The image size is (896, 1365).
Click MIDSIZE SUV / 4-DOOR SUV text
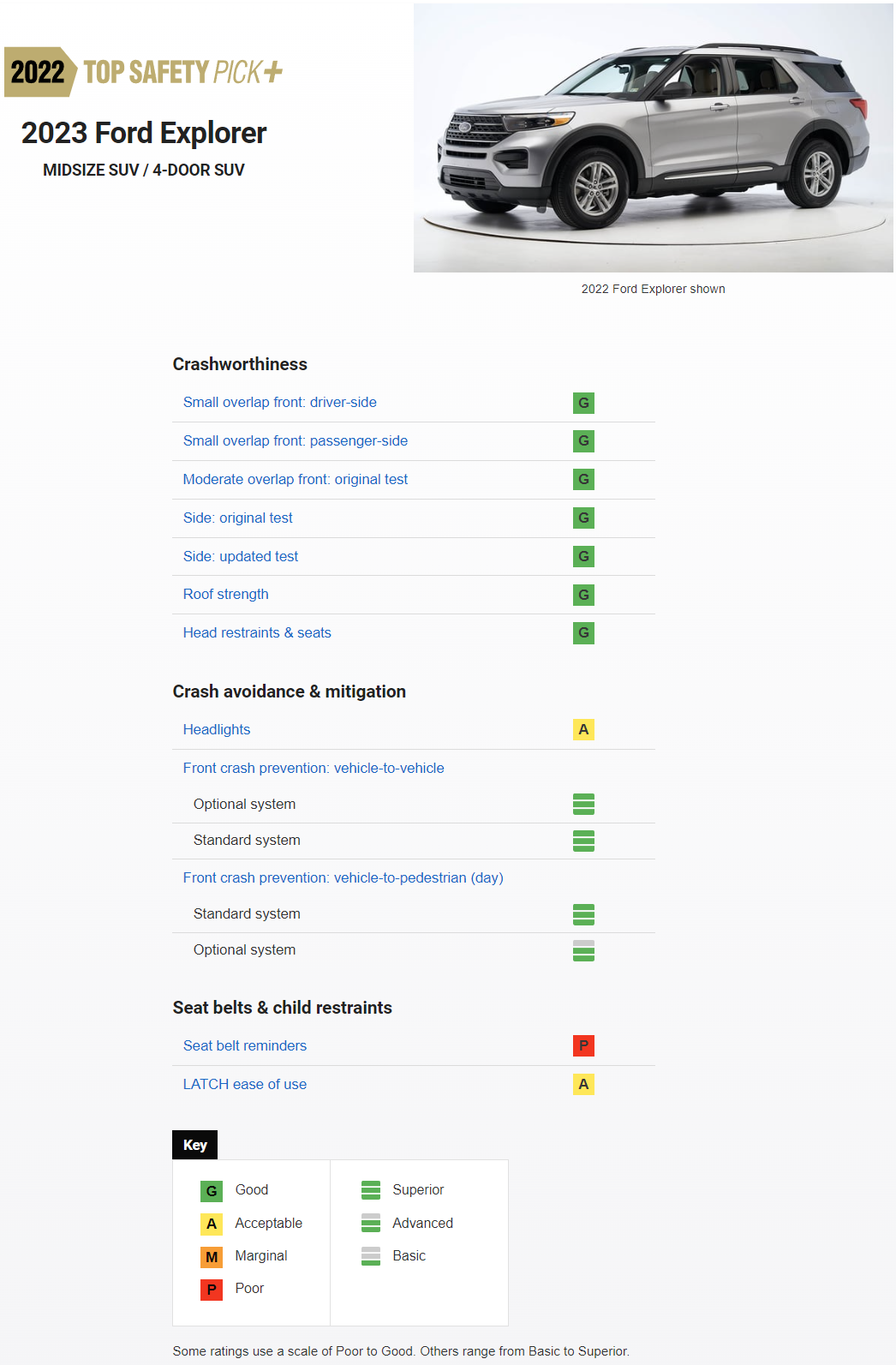click(x=144, y=171)
